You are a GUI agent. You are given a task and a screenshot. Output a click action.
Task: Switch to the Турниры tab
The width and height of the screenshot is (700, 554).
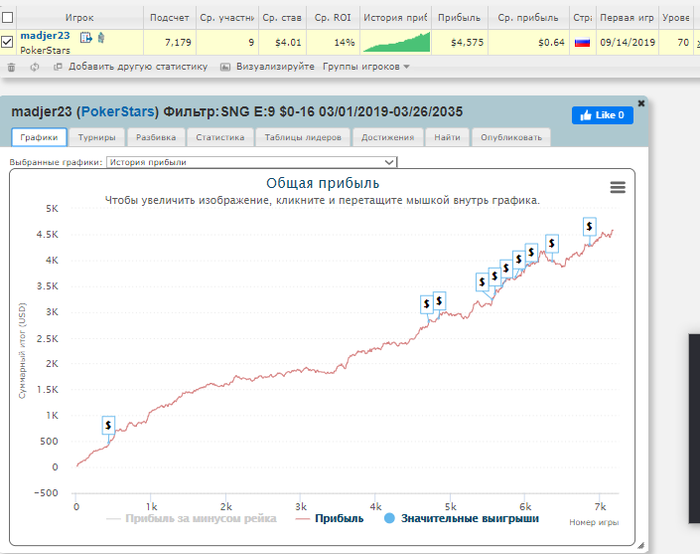pyautogui.click(x=96, y=137)
